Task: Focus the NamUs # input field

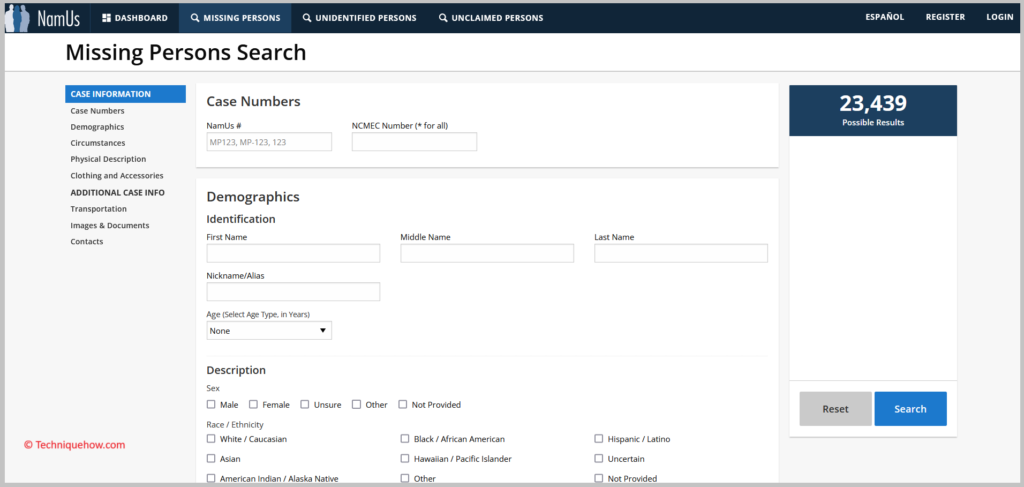Action: click(269, 142)
